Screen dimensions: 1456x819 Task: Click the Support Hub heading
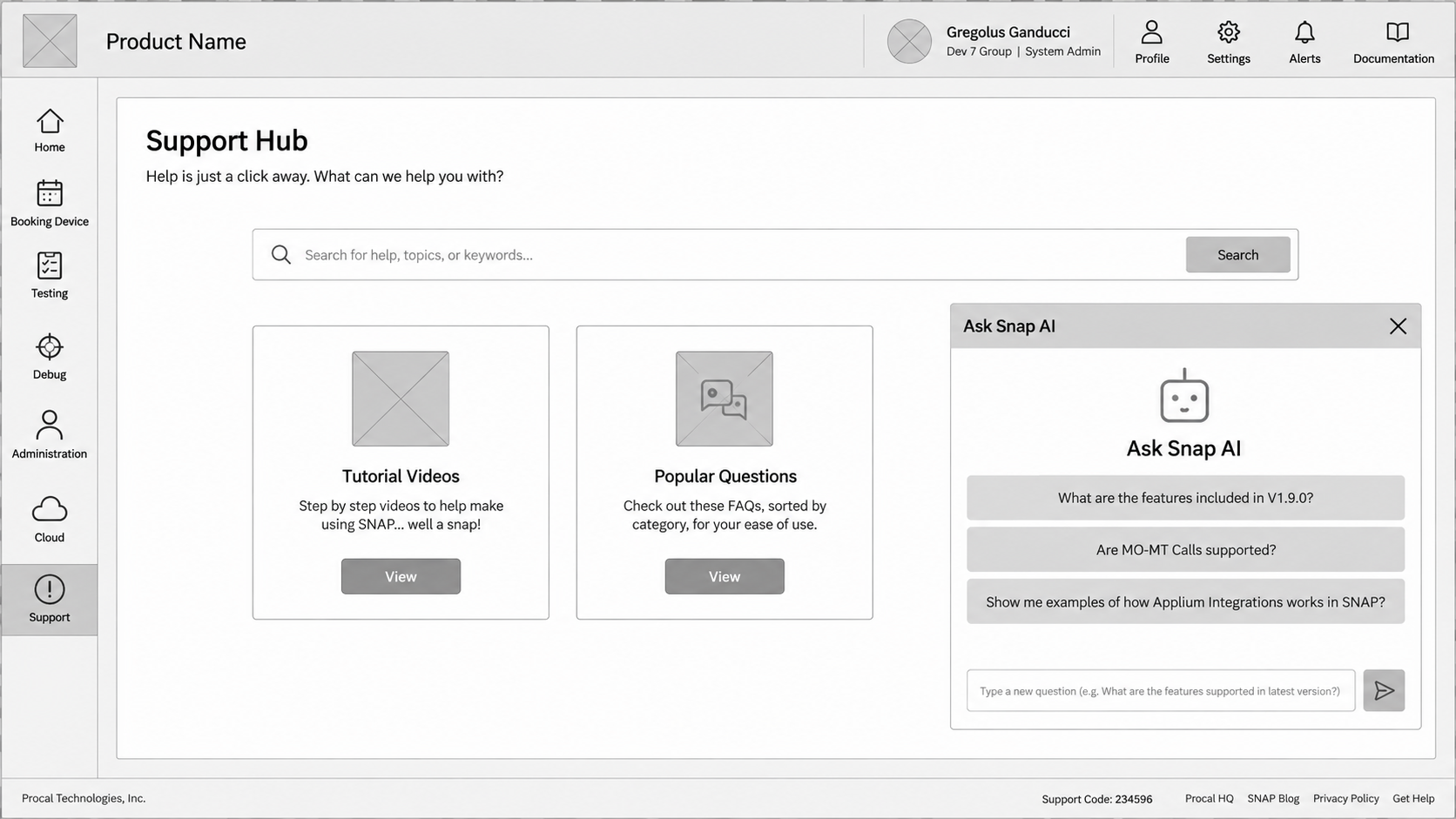click(226, 140)
